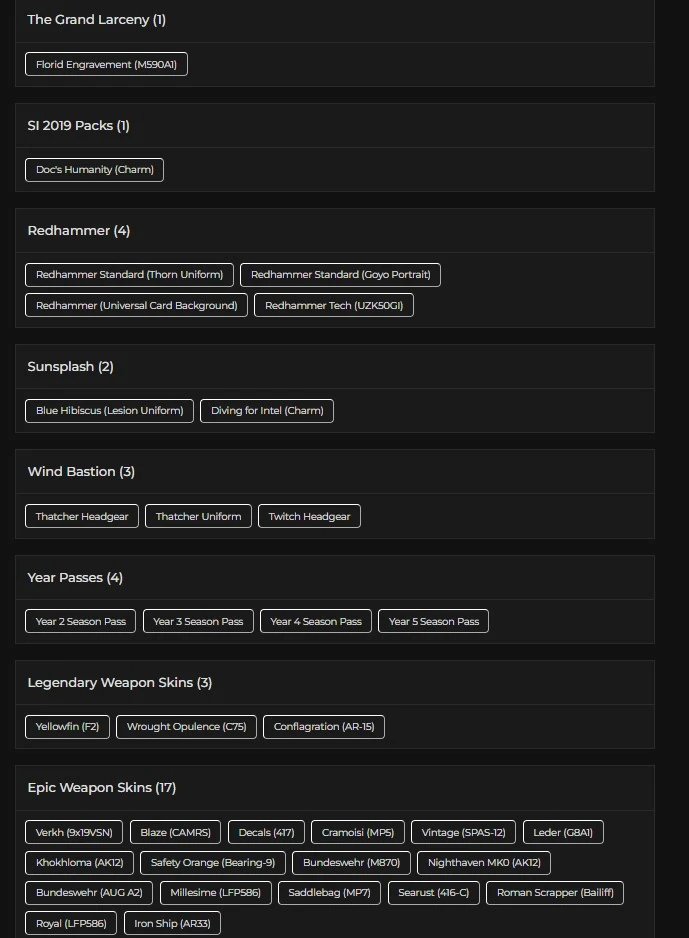Click Redhammer Standard (Thorn Uniform) tag

129,275
